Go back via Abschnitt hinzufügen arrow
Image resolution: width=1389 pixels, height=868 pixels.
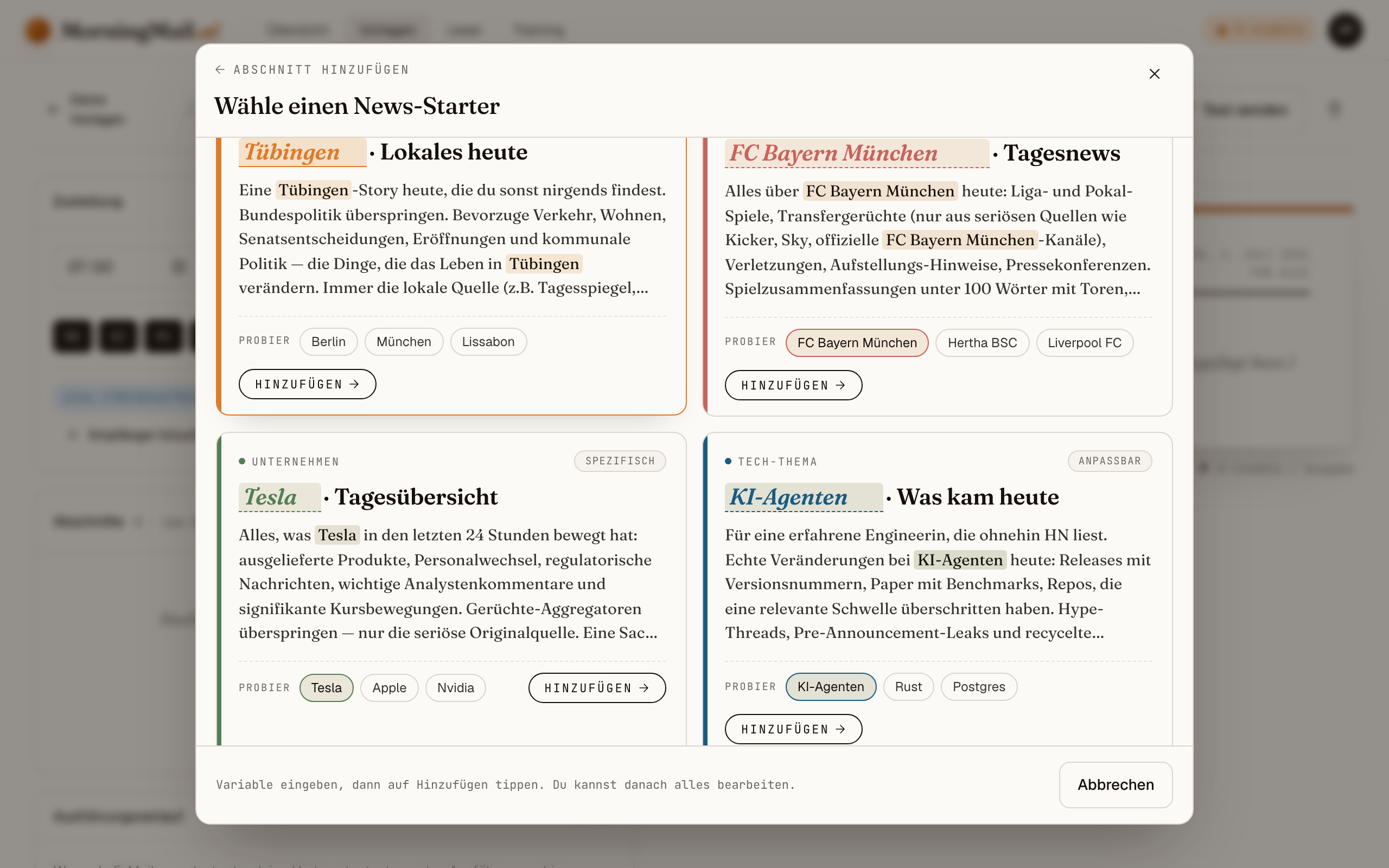click(x=220, y=69)
